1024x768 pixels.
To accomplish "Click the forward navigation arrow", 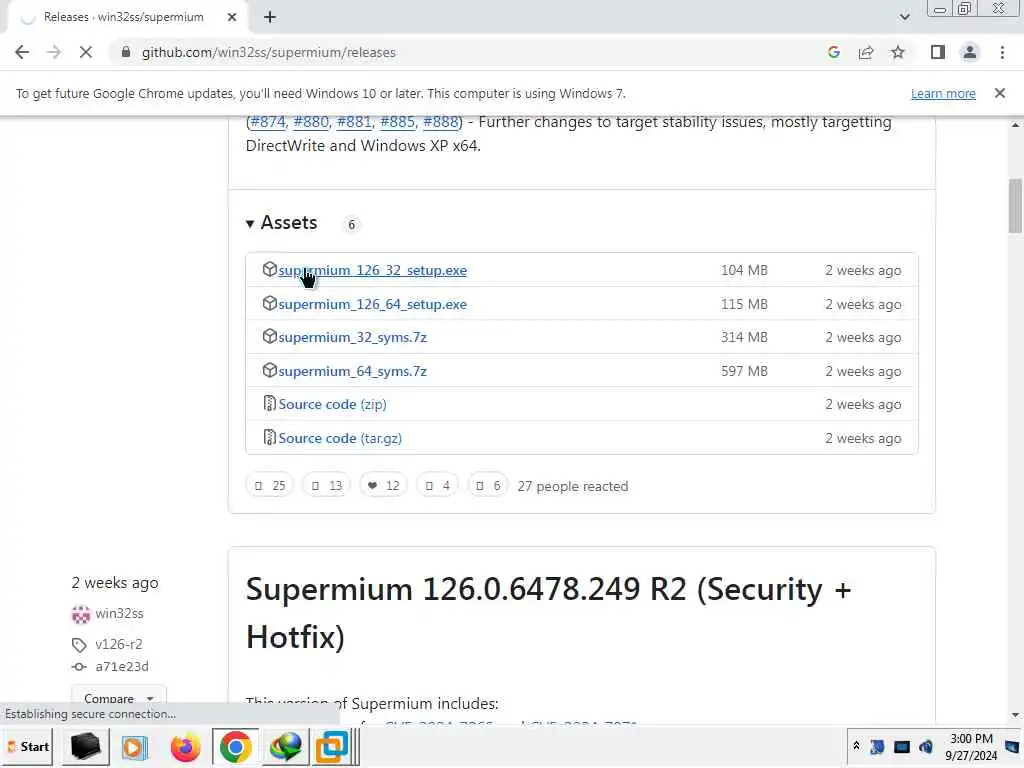I will tap(54, 52).
